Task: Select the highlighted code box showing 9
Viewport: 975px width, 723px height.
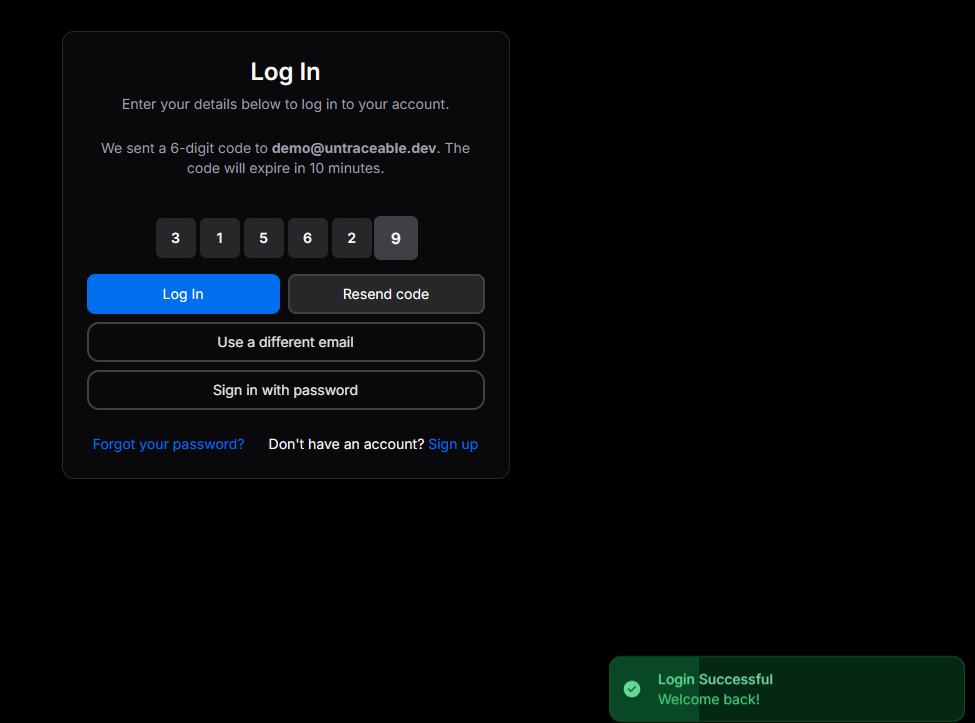Action: point(396,238)
